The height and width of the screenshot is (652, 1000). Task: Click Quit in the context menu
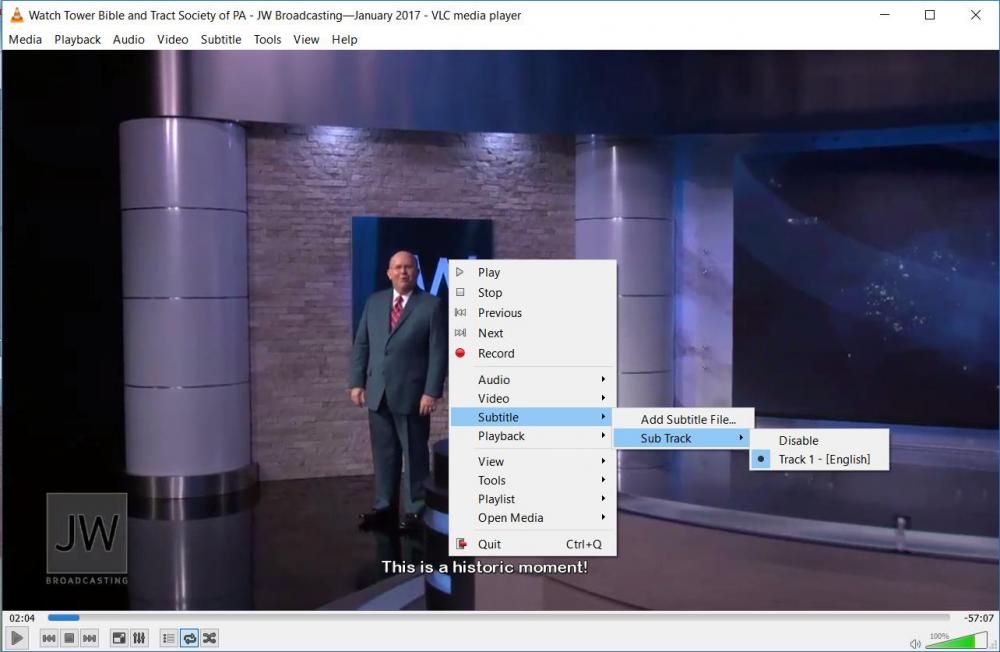click(489, 544)
